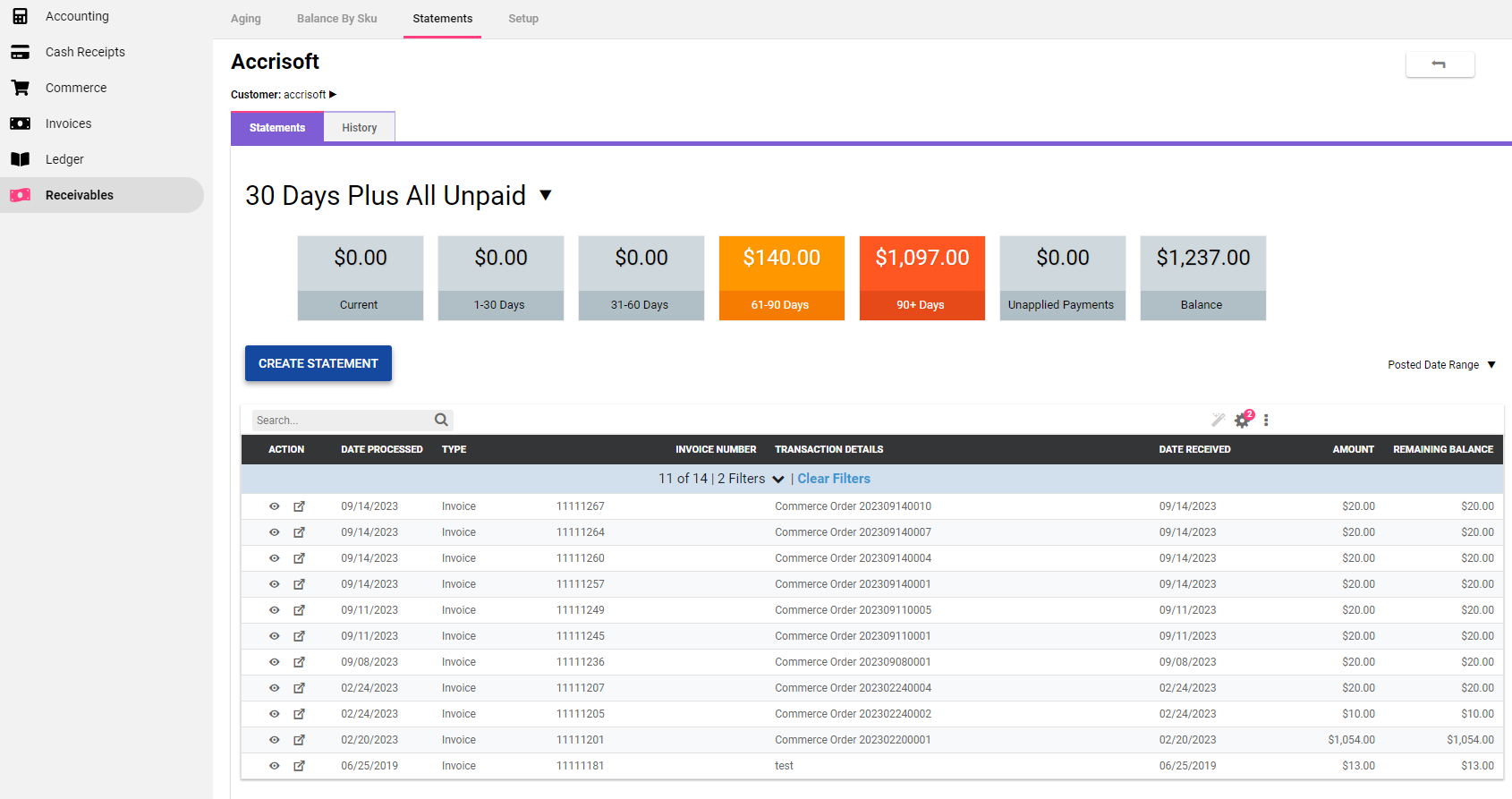The image size is (1512, 799).
Task: Click the Ledger book icon
Action: coord(20,159)
